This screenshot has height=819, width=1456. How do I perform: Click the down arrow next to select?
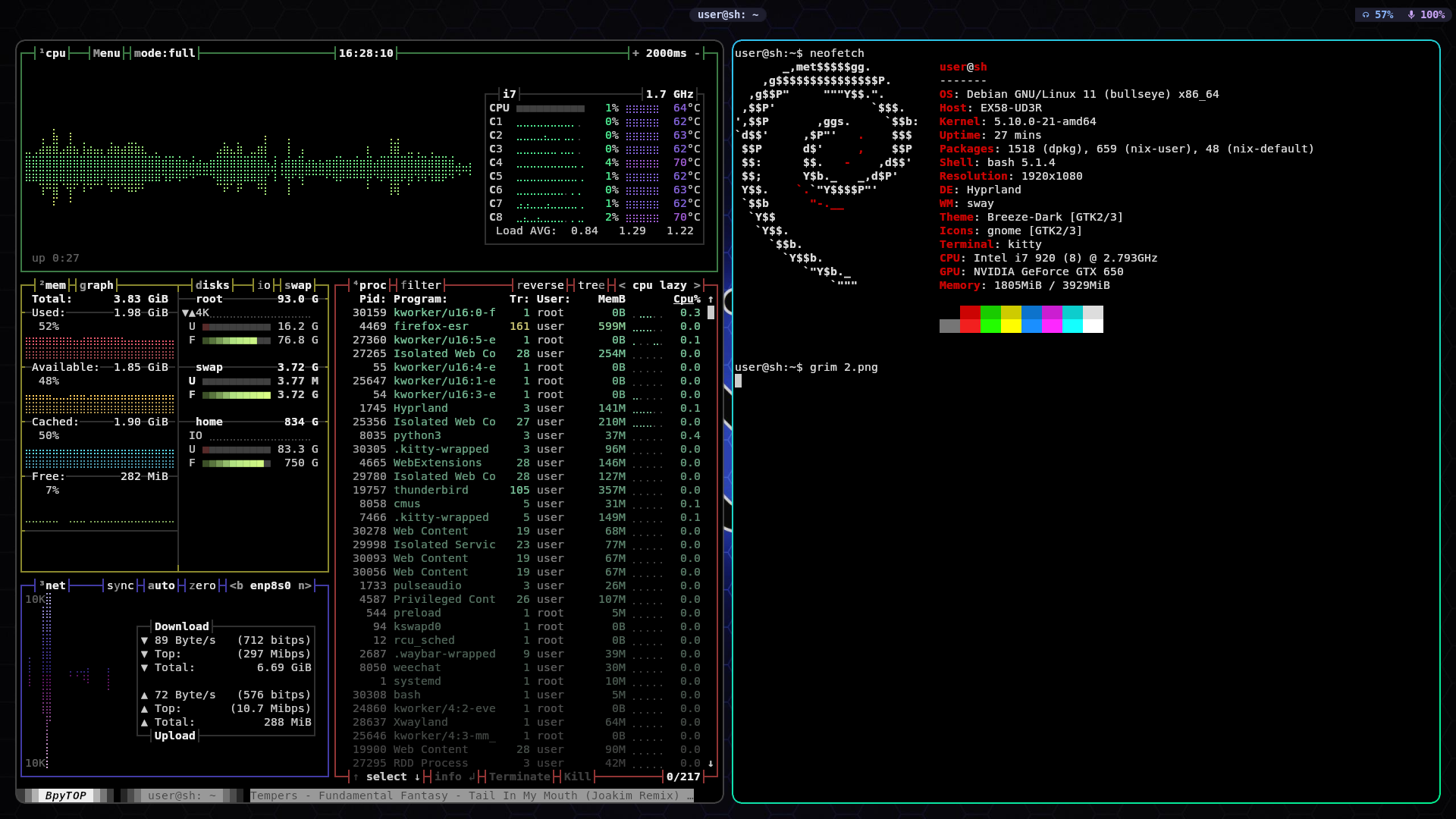point(417,777)
